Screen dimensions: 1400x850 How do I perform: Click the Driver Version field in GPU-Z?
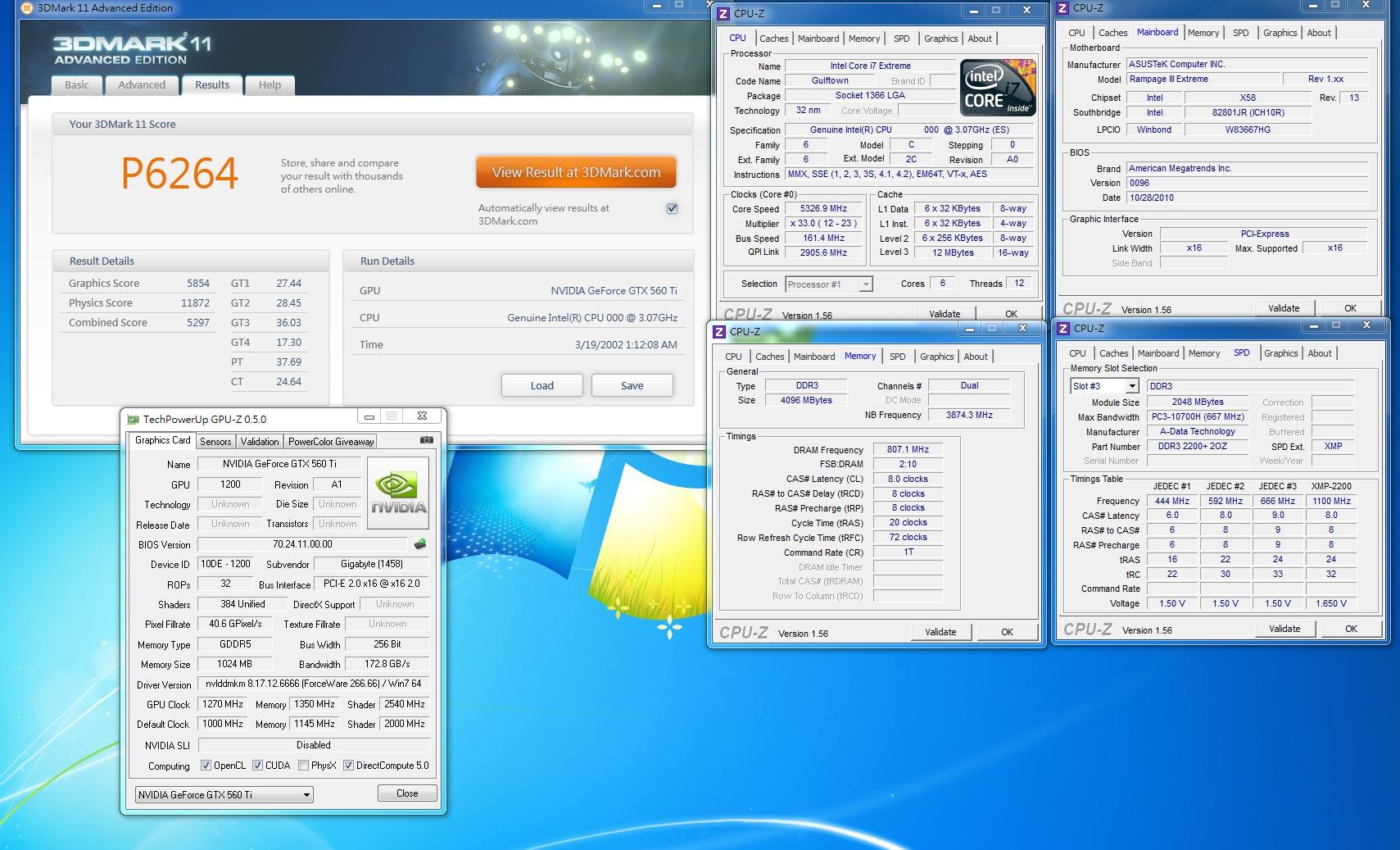(x=314, y=684)
